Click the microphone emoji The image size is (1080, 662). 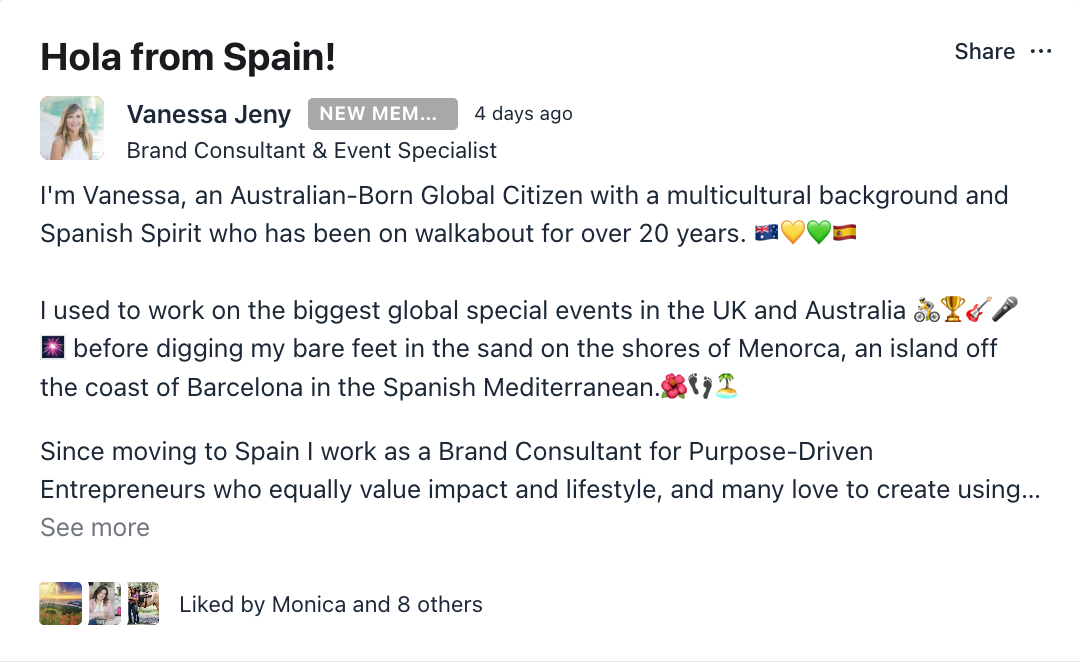pos(1004,310)
